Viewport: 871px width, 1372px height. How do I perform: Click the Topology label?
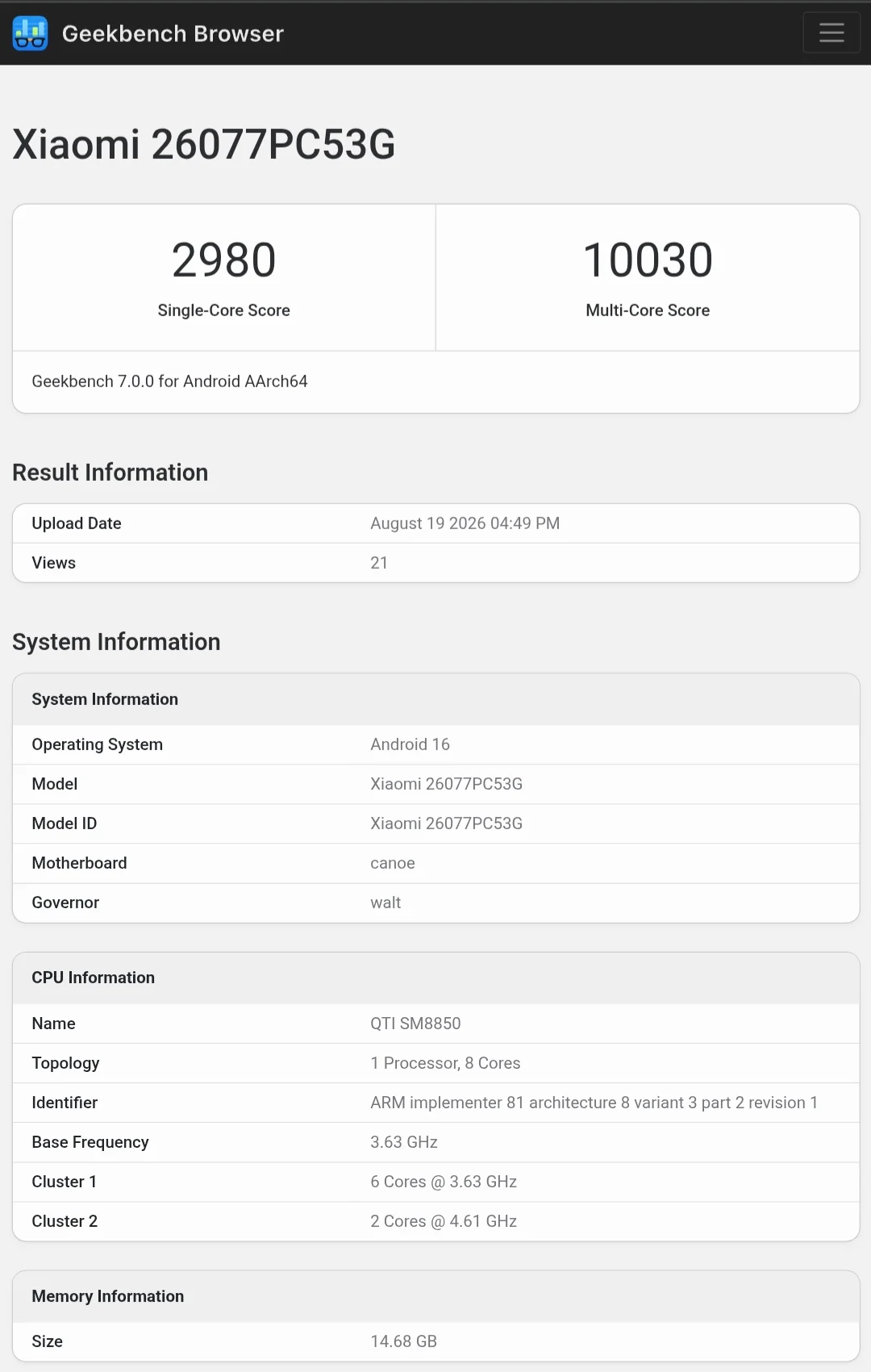click(x=66, y=1063)
